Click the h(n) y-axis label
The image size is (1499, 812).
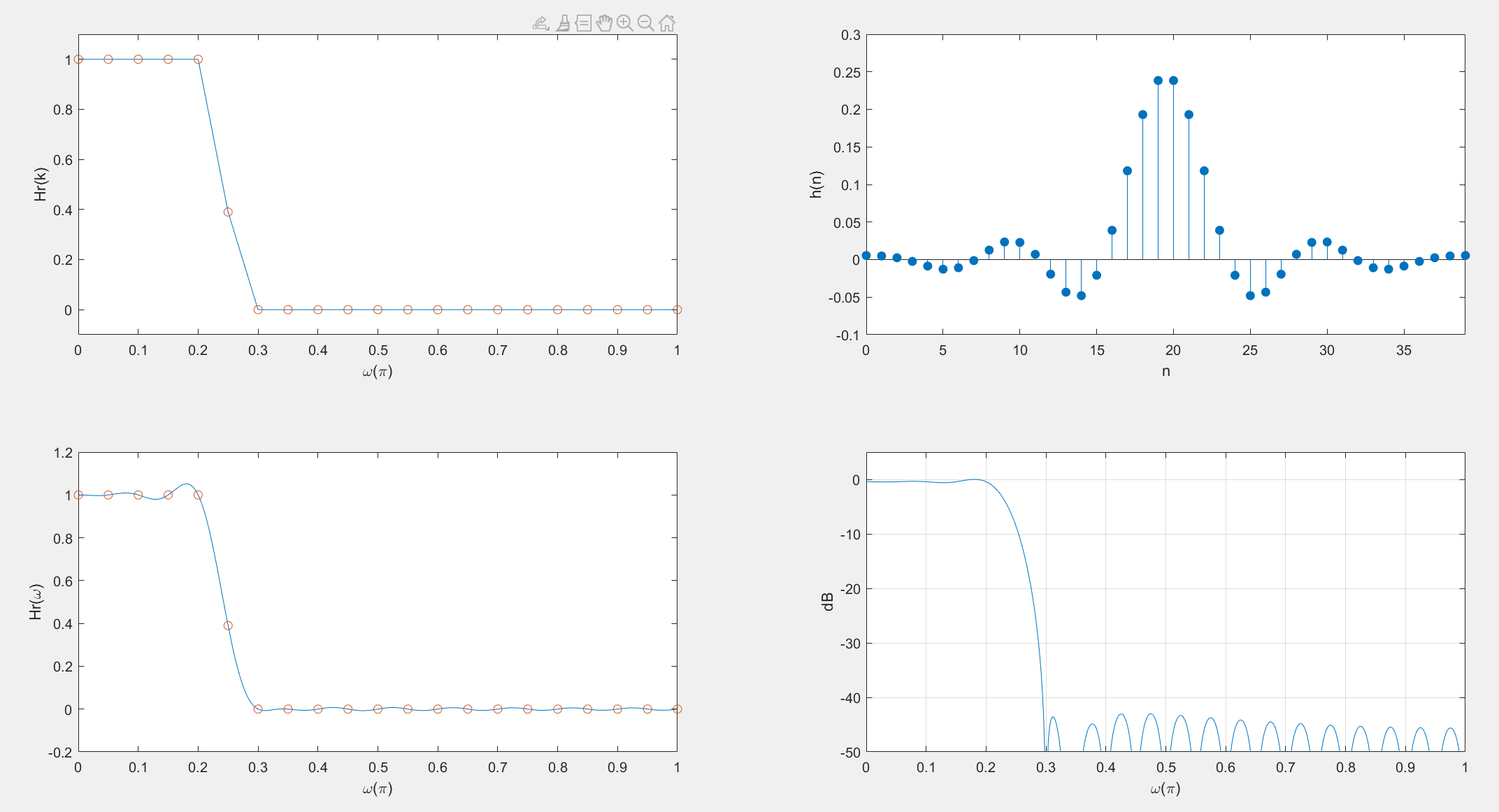815,184
